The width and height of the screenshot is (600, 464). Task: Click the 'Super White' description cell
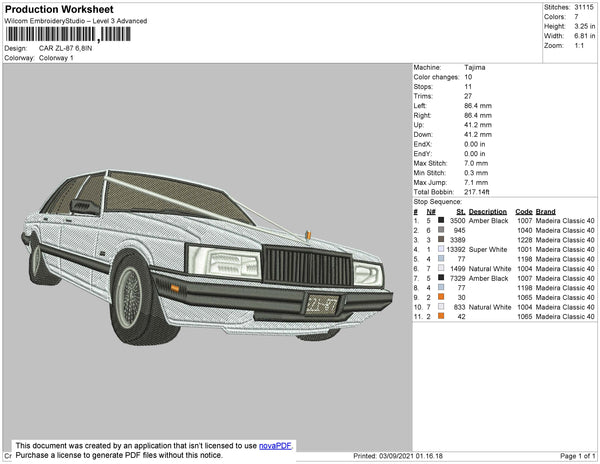pos(488,249)
